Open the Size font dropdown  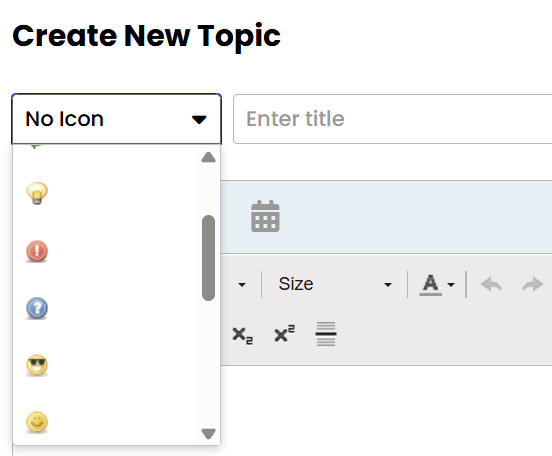335,284
